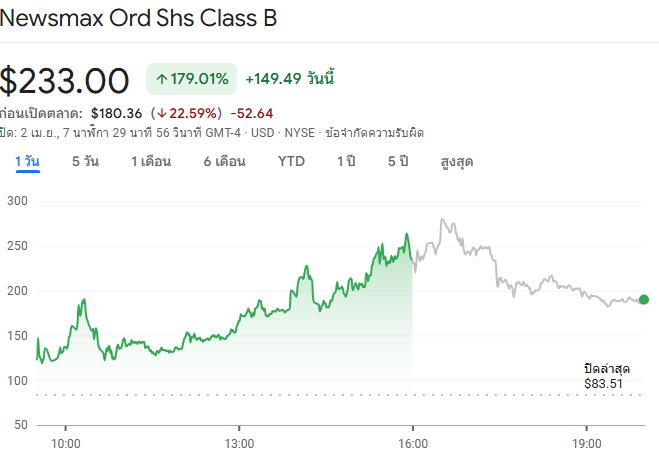Screen dimensions: 659x460
Task: Click the 16:00 time axis label
Action: click(x=413, y=443)
